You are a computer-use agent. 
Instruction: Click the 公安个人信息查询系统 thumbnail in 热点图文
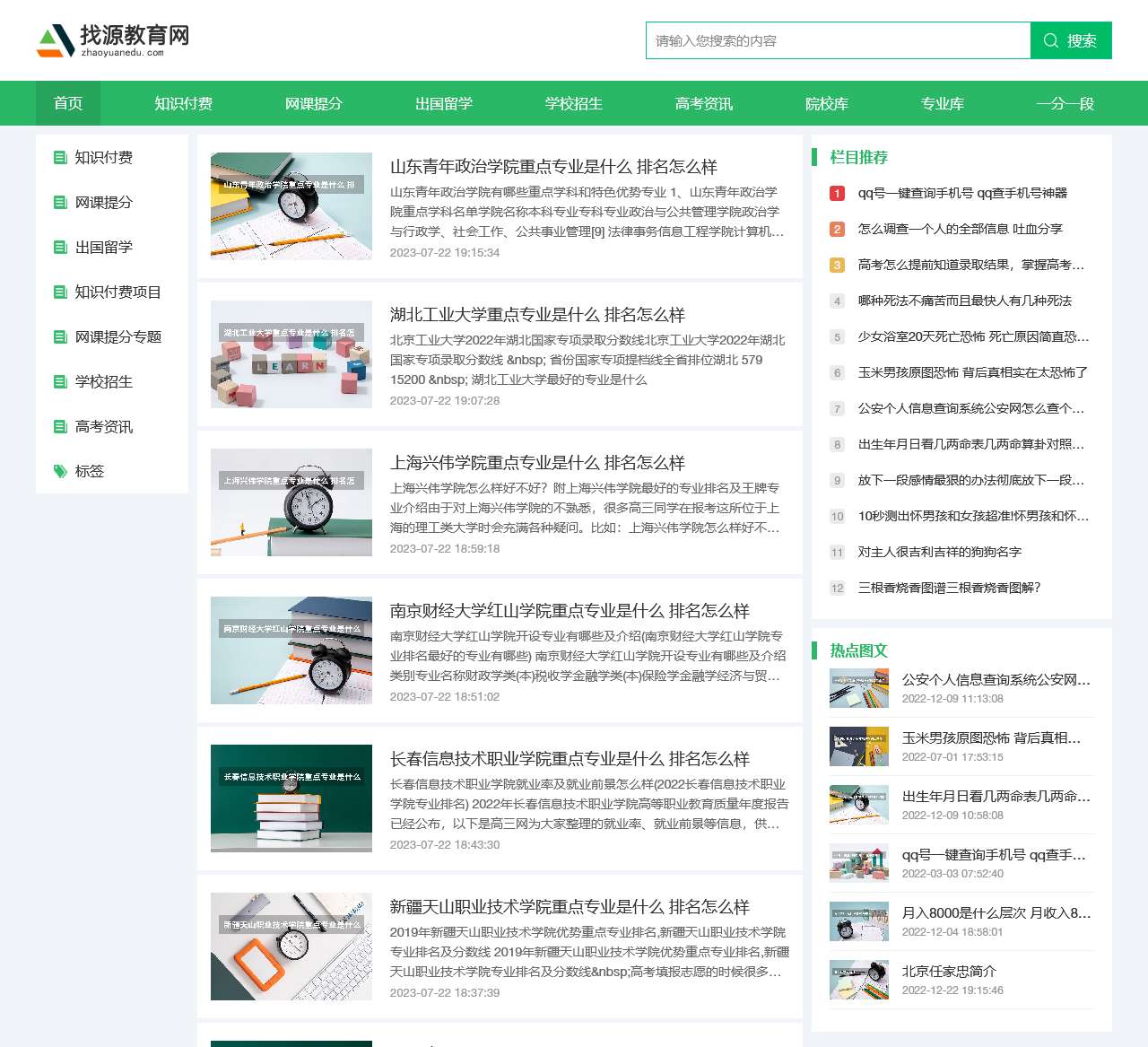858,689
